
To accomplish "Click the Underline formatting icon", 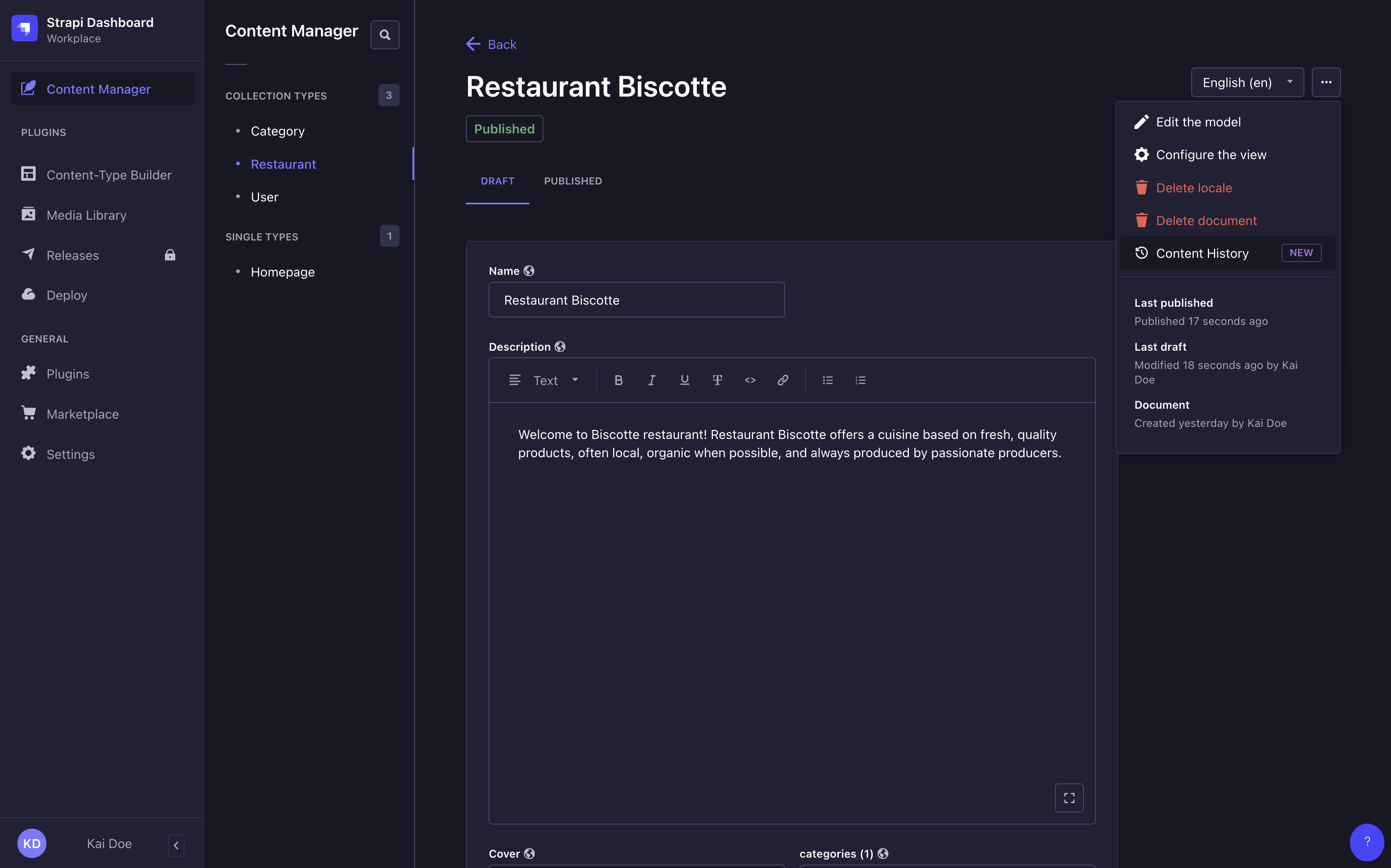I will coord(684,380).
